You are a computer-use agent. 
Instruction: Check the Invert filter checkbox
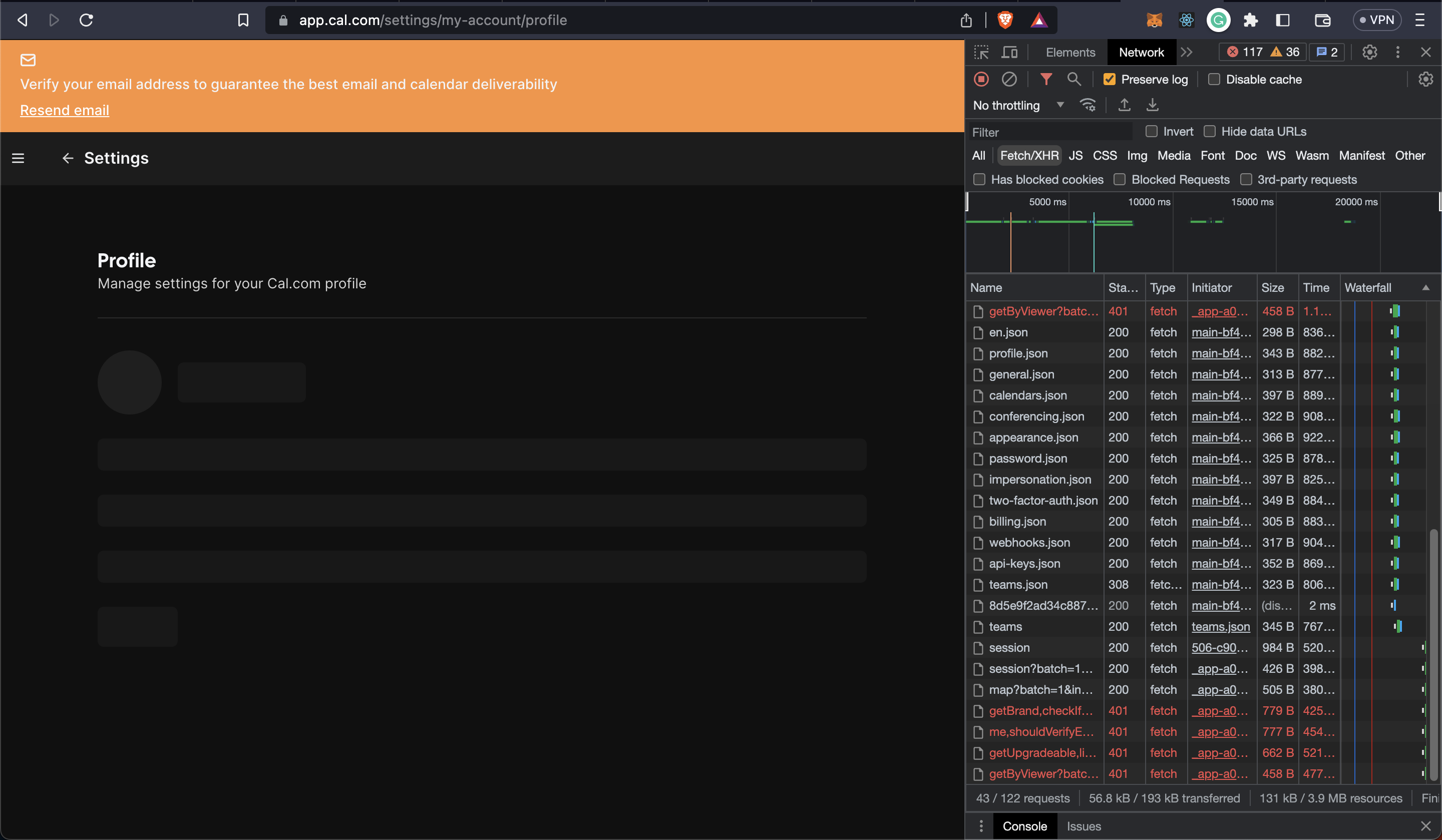[1151, 131]
